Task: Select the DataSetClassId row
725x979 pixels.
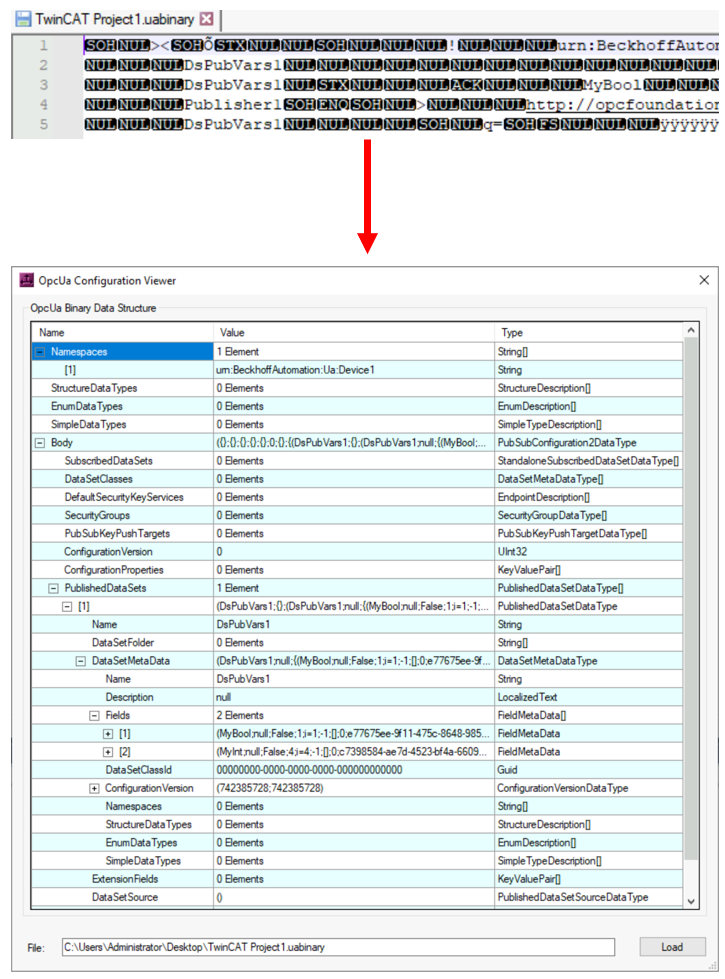Action: click(x=357, y=770)
